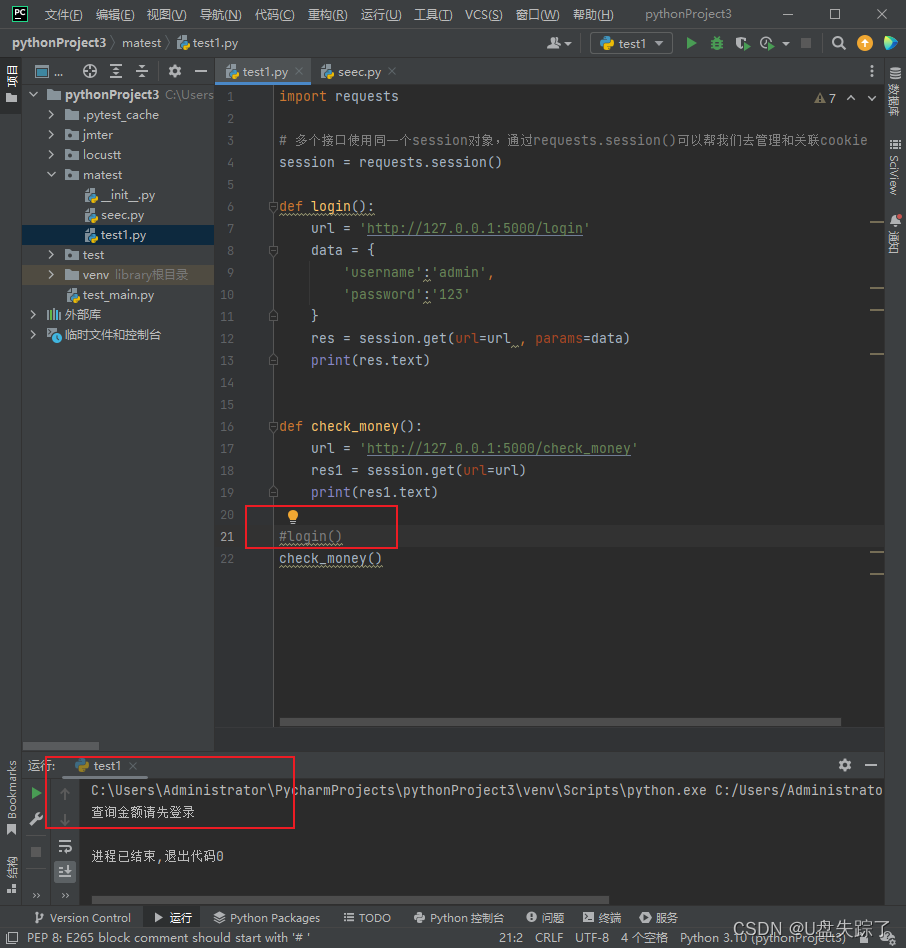Click the UTF-8 encoding in status bar

592,937
